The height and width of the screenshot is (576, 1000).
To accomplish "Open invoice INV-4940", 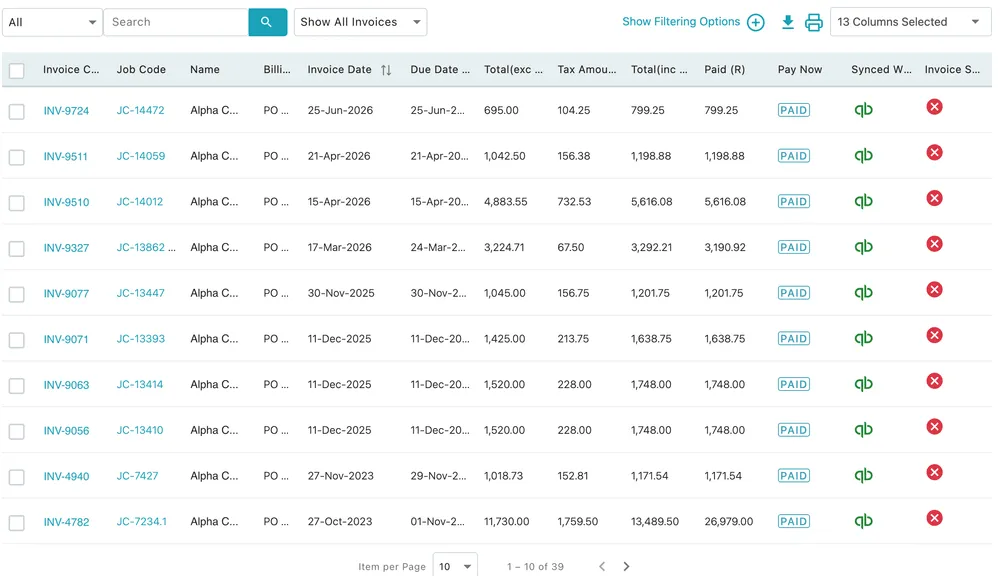I will tap(66, 476).
